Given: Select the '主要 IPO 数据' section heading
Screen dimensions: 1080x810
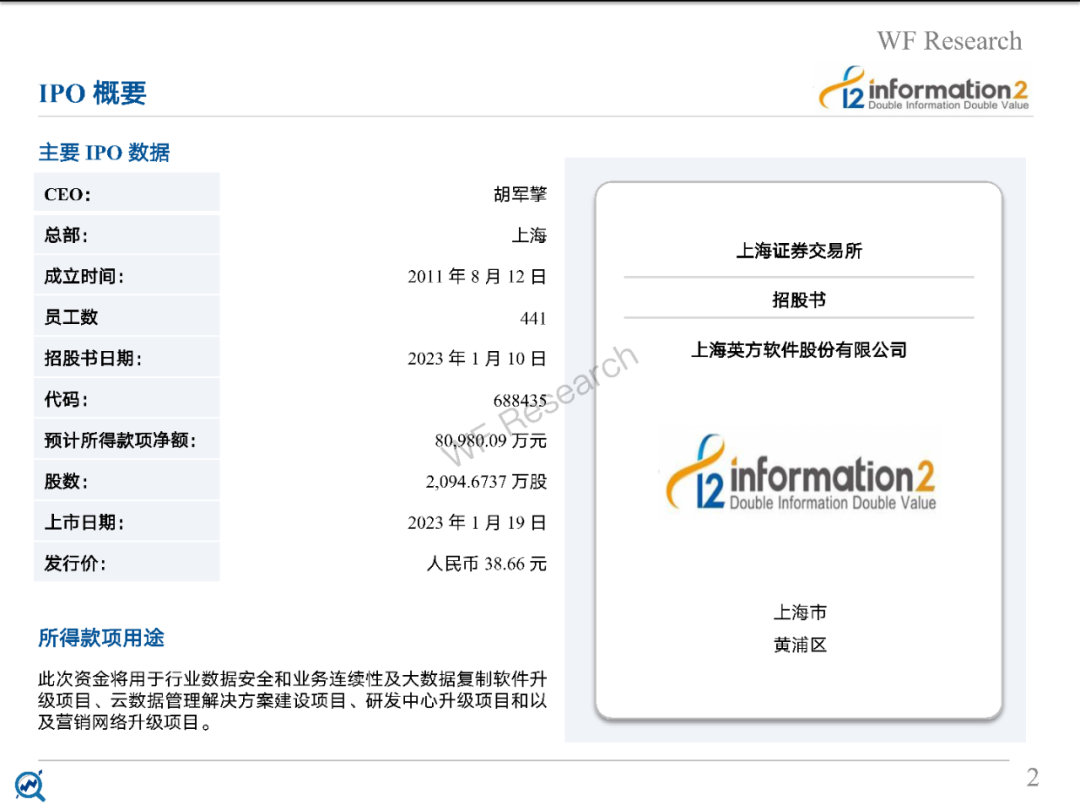Looking at the screenshot, I should pos(104,152).
